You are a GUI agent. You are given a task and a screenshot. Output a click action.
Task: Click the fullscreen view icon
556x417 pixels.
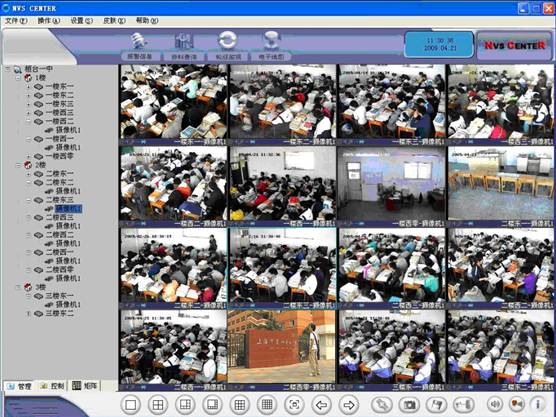coord(294,405)
